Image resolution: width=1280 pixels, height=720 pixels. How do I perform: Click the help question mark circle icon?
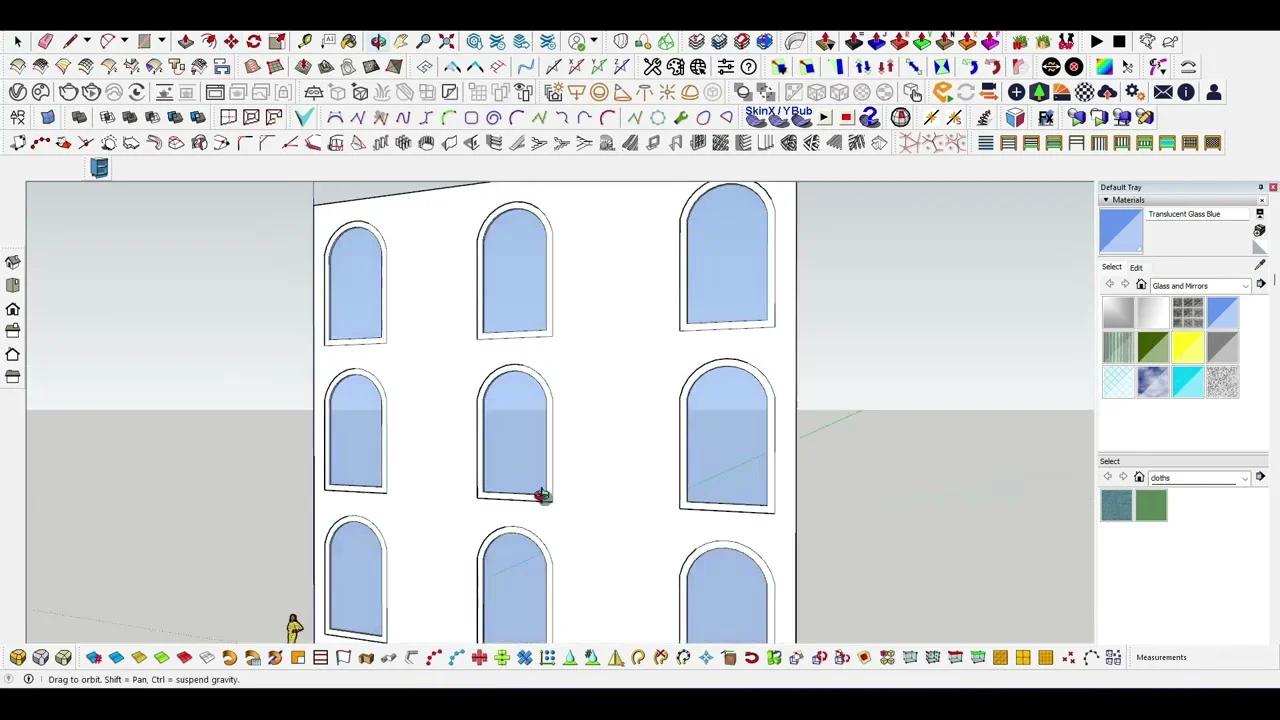tap(749, 66)
